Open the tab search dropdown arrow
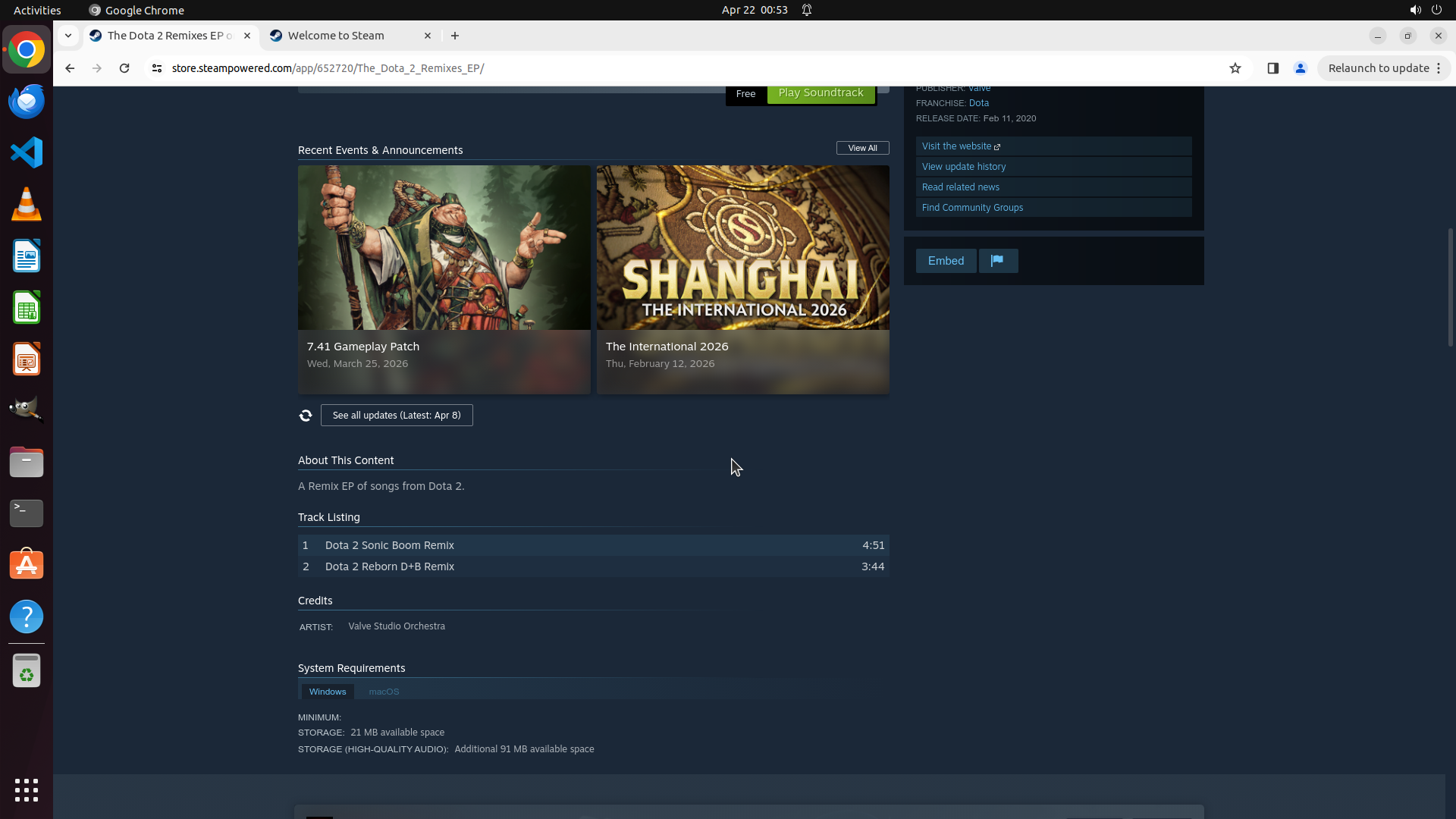Image resolution: width=1456 pixels, height=819 pixels. click(x=68, y=36)
